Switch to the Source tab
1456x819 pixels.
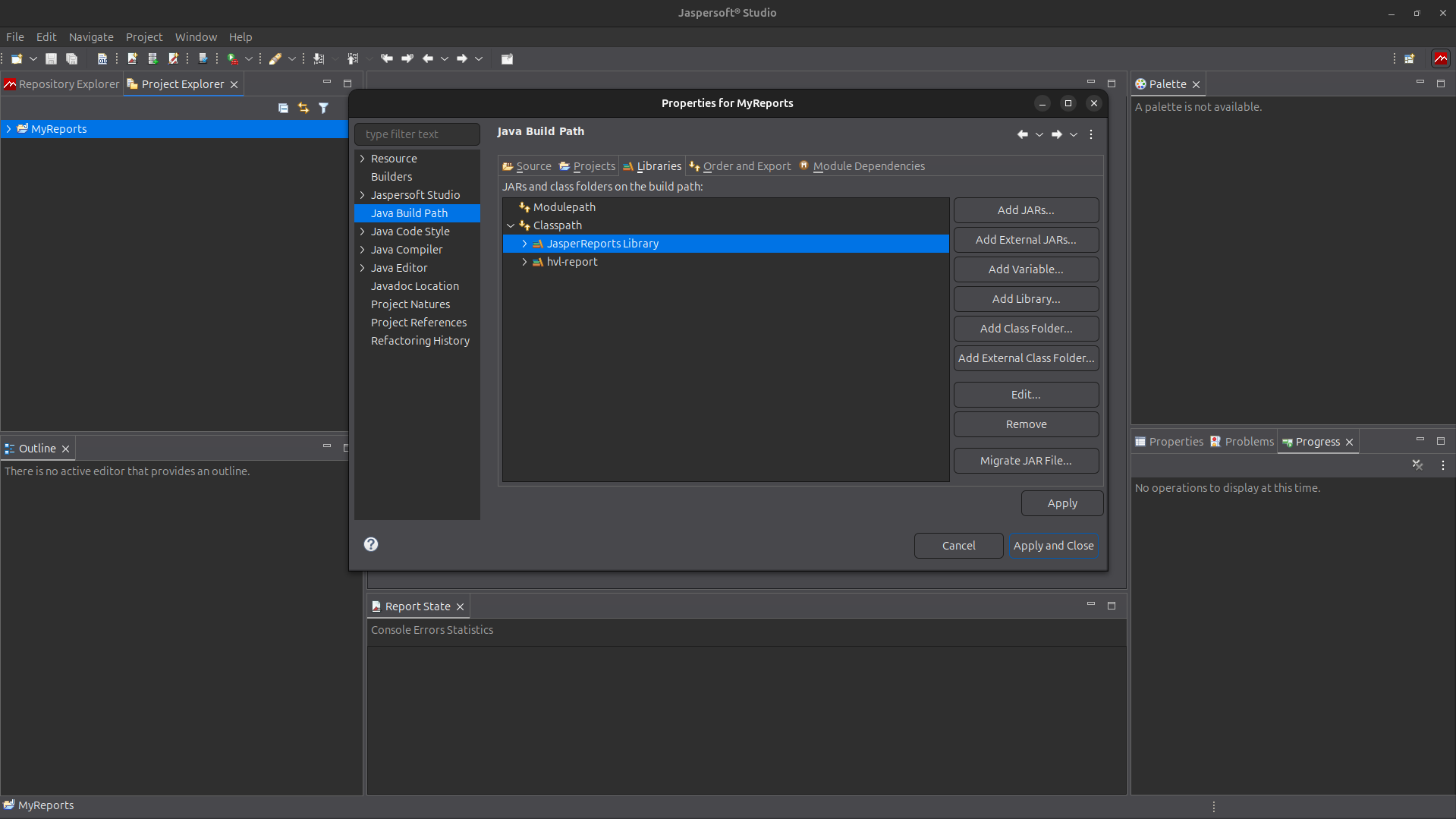527,166
